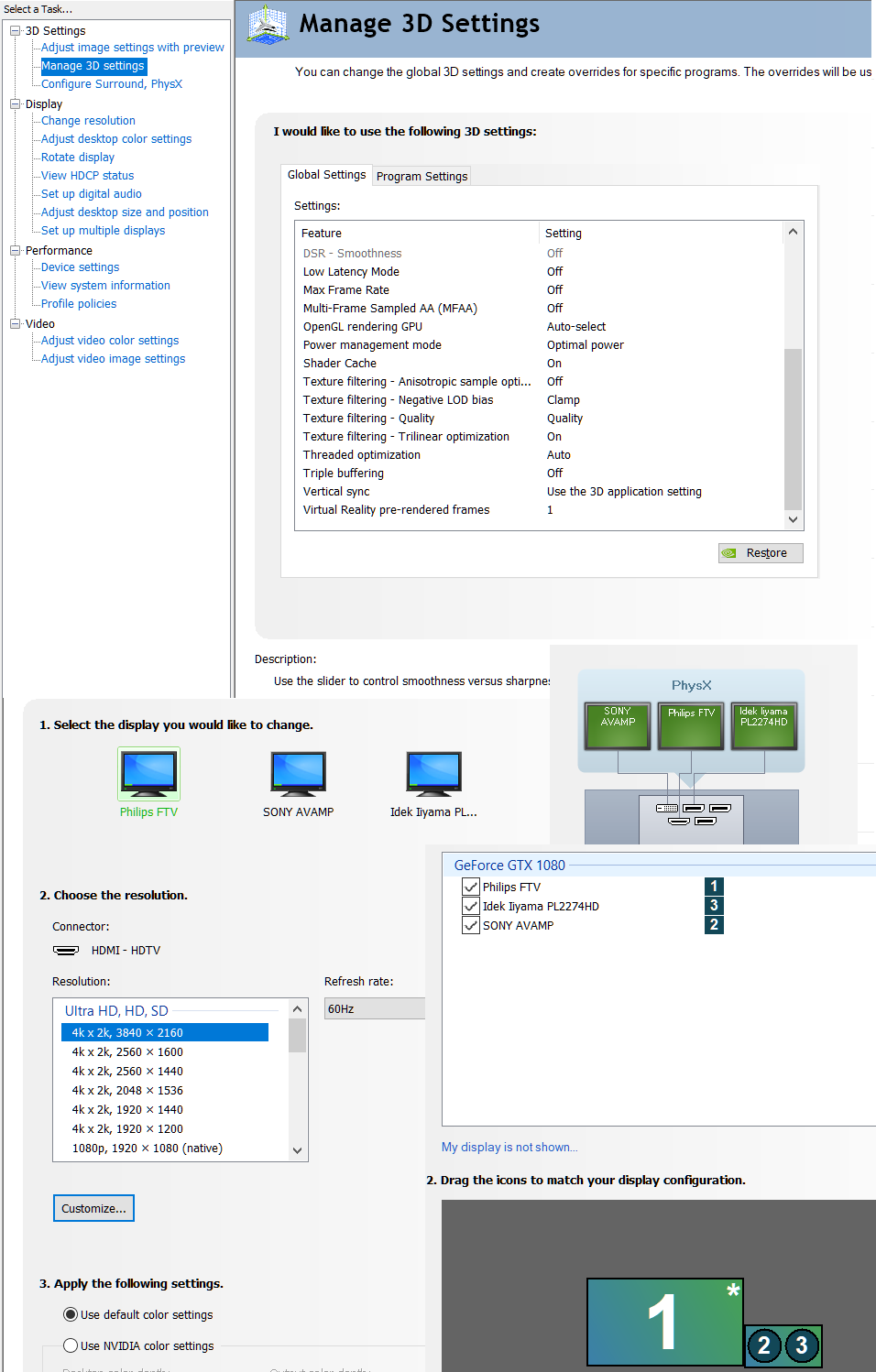Screen dimensions: 876x1372
Task: Select the Idek Iiyama monitor icon
Action: (x=434, y=774)
